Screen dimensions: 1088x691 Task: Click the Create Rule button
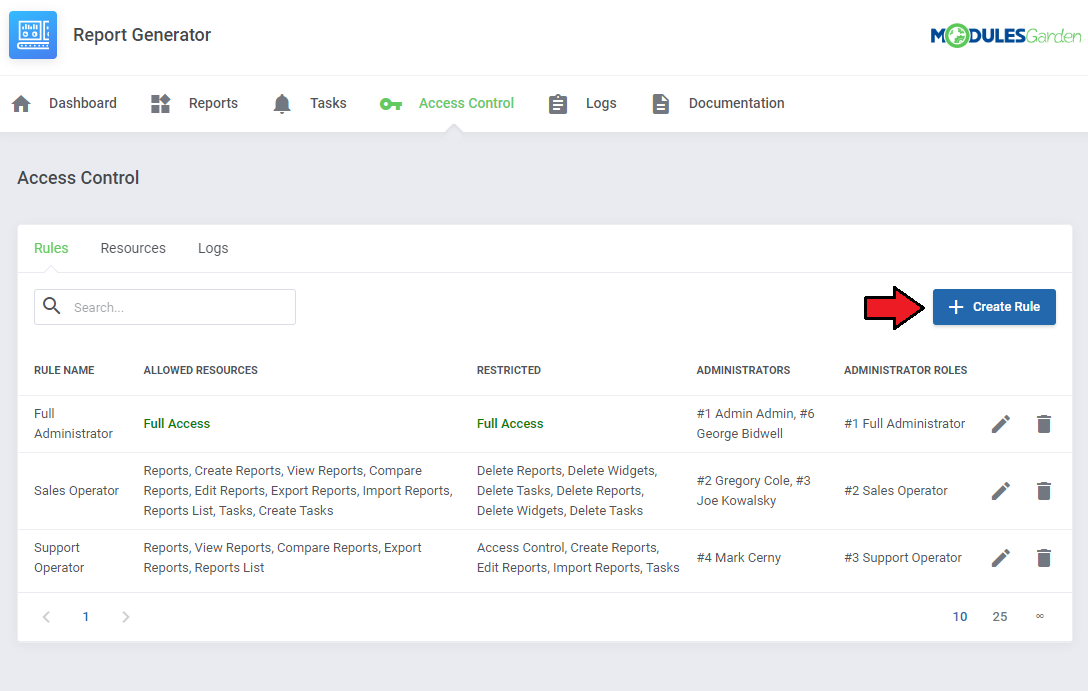tap(994, 307)
